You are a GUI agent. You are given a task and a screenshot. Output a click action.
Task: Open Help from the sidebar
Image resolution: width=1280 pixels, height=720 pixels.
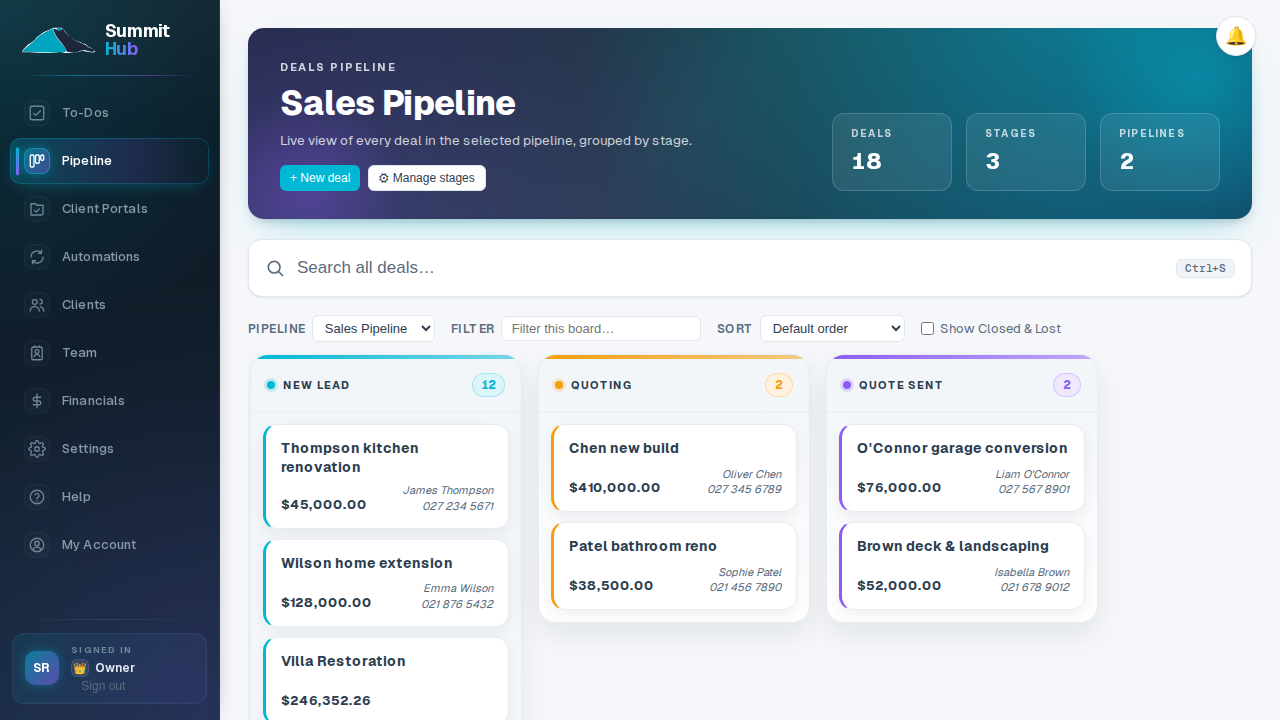point(109,497)
